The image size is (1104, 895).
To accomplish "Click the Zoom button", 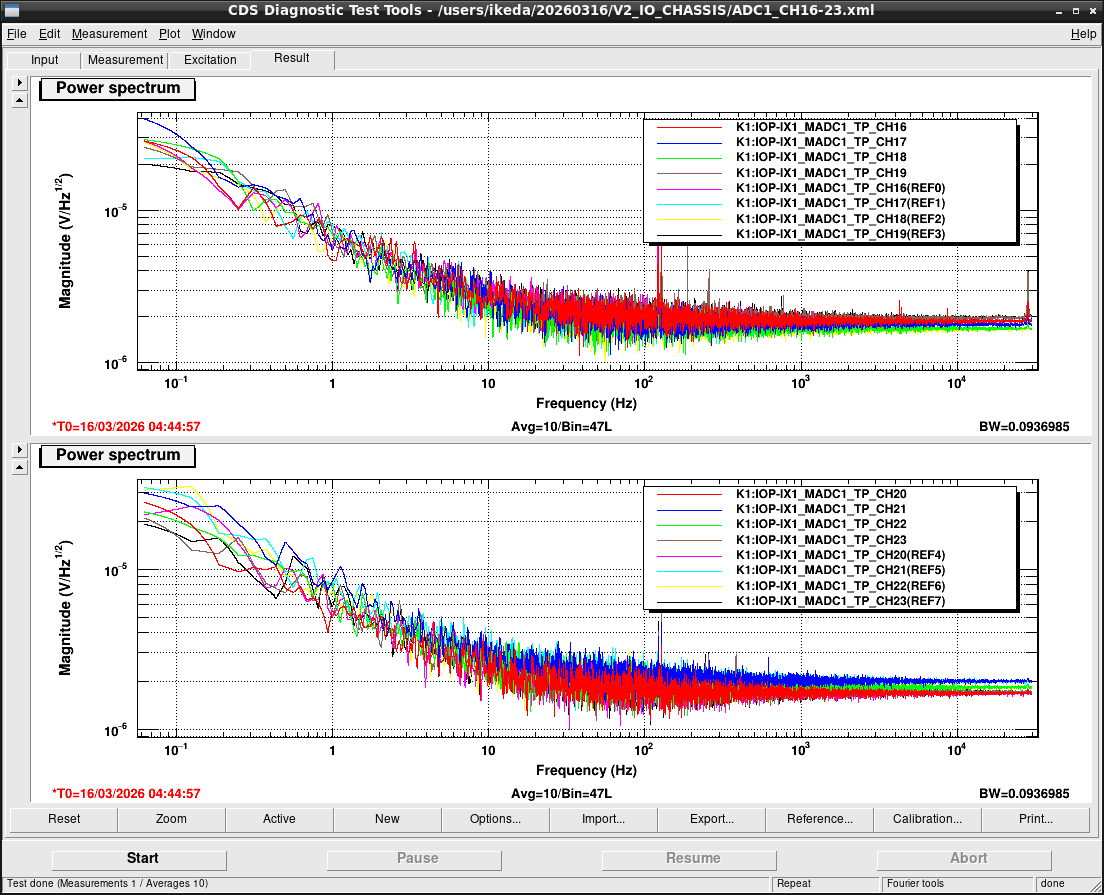I will coord(171,819).
